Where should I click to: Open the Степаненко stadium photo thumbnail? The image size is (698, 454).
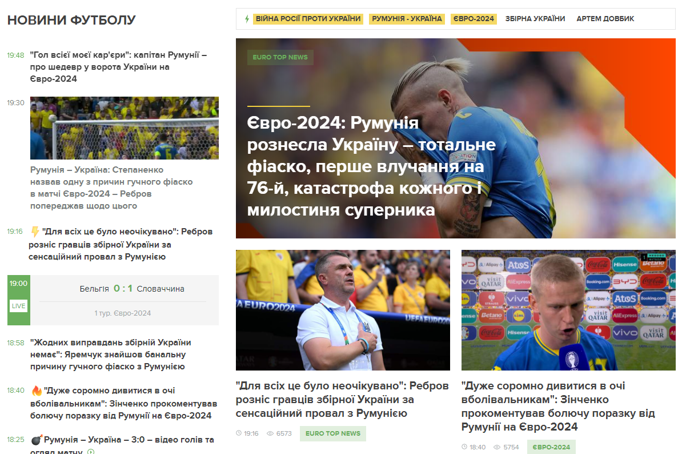(124, 128)
